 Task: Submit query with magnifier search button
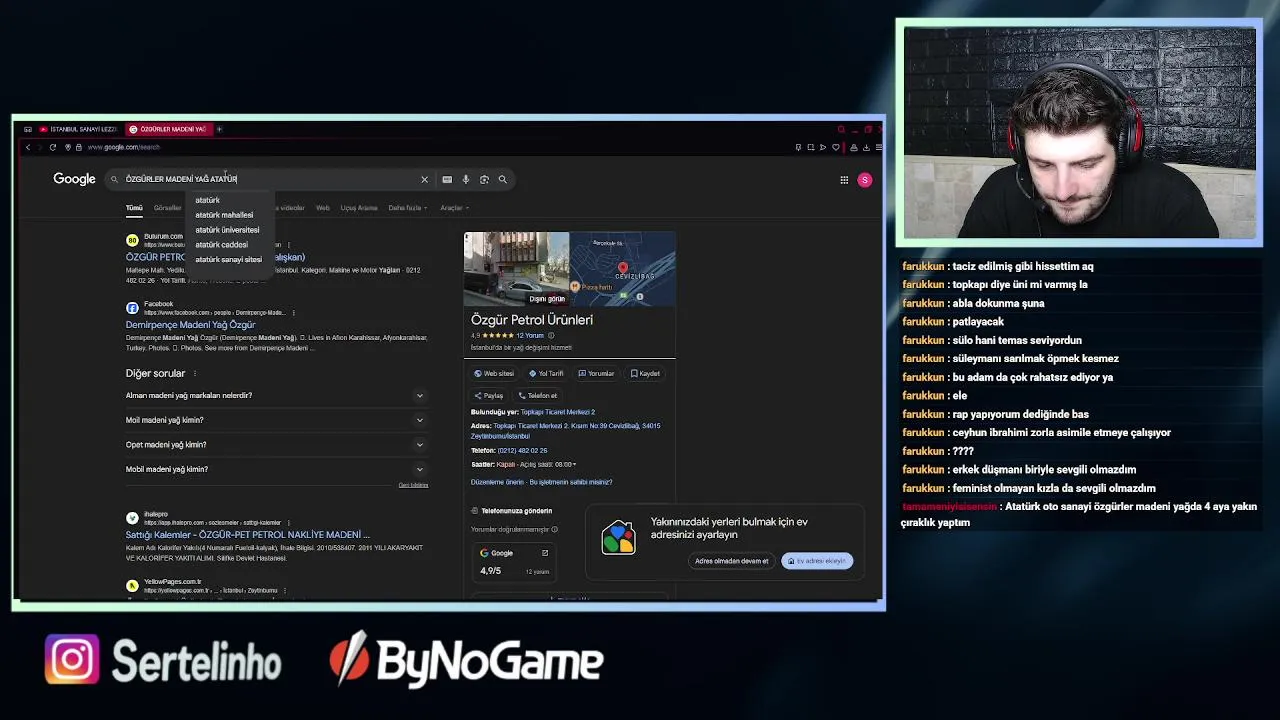[x=502, y=179]
